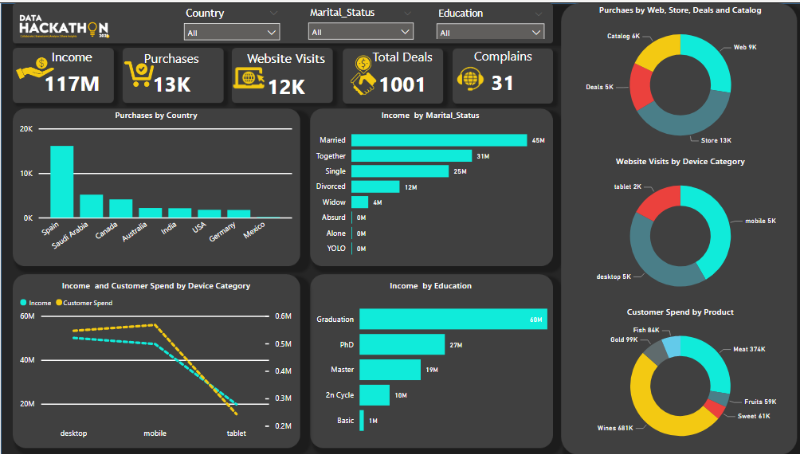Click the Complains headset icon
The image size is (800, 454).
point(467,78)
